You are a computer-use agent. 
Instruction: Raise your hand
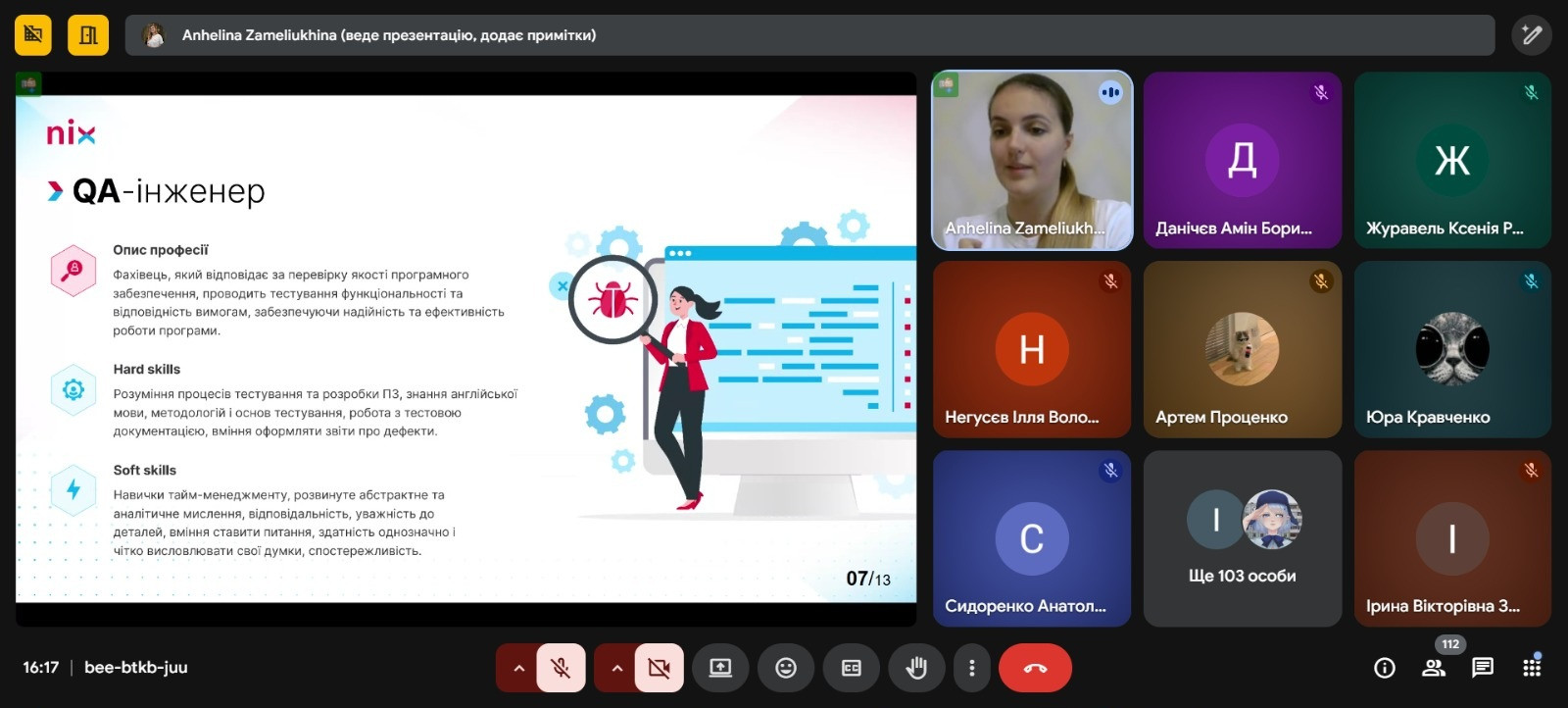916,668
